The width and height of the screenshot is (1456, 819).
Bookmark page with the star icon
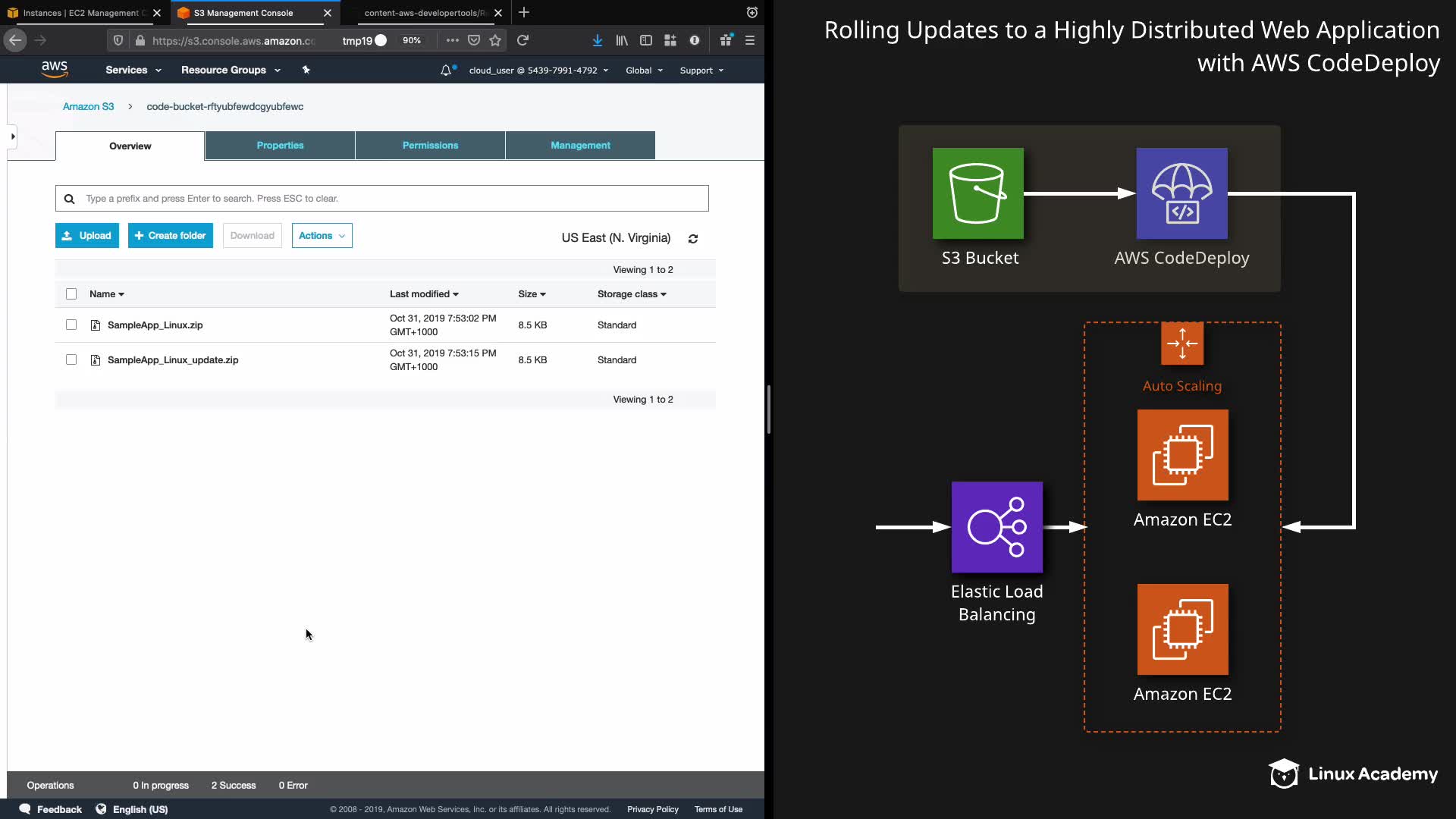coord(495,40)
